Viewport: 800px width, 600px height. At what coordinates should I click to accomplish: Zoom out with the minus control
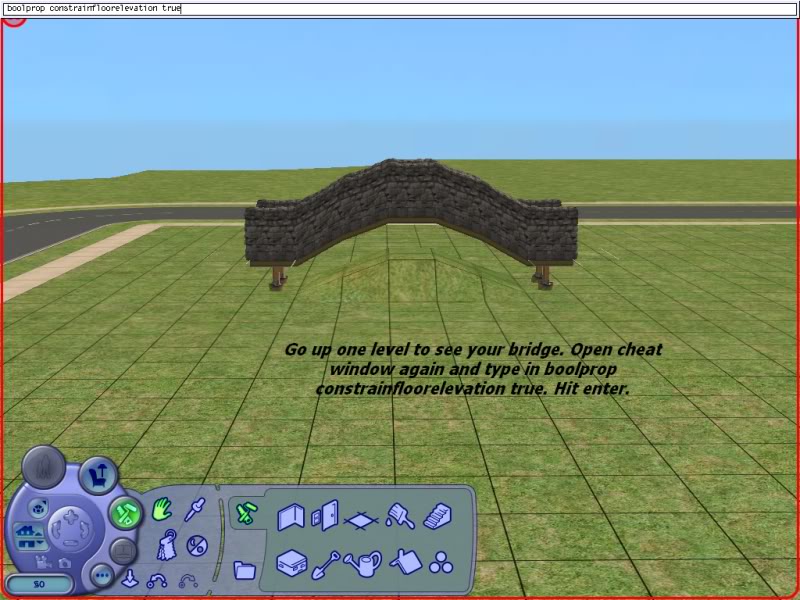click(x=71, y=543)
